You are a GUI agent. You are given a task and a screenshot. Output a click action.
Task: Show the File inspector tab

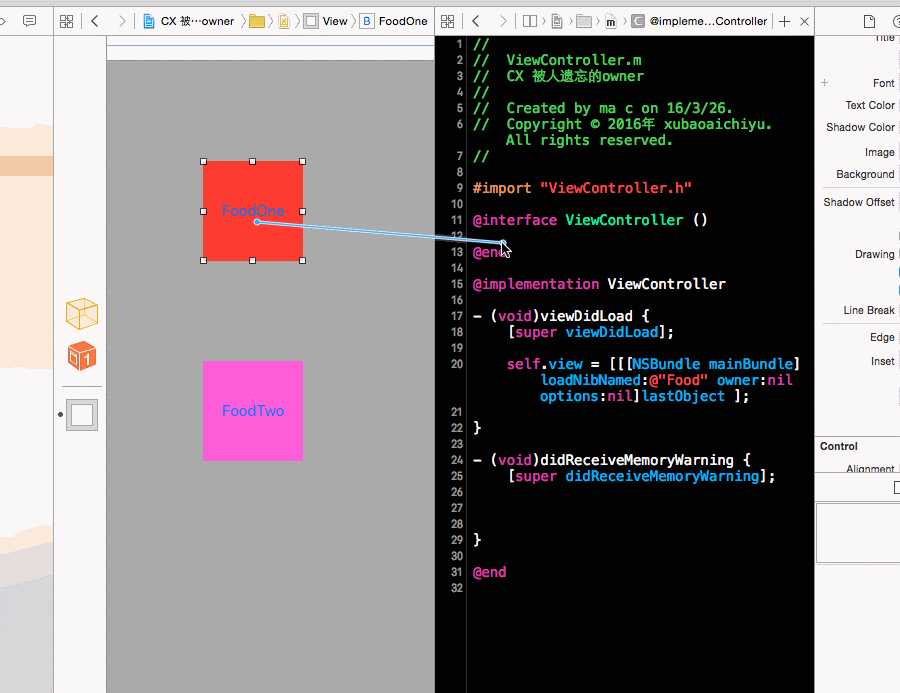(869, 22)
